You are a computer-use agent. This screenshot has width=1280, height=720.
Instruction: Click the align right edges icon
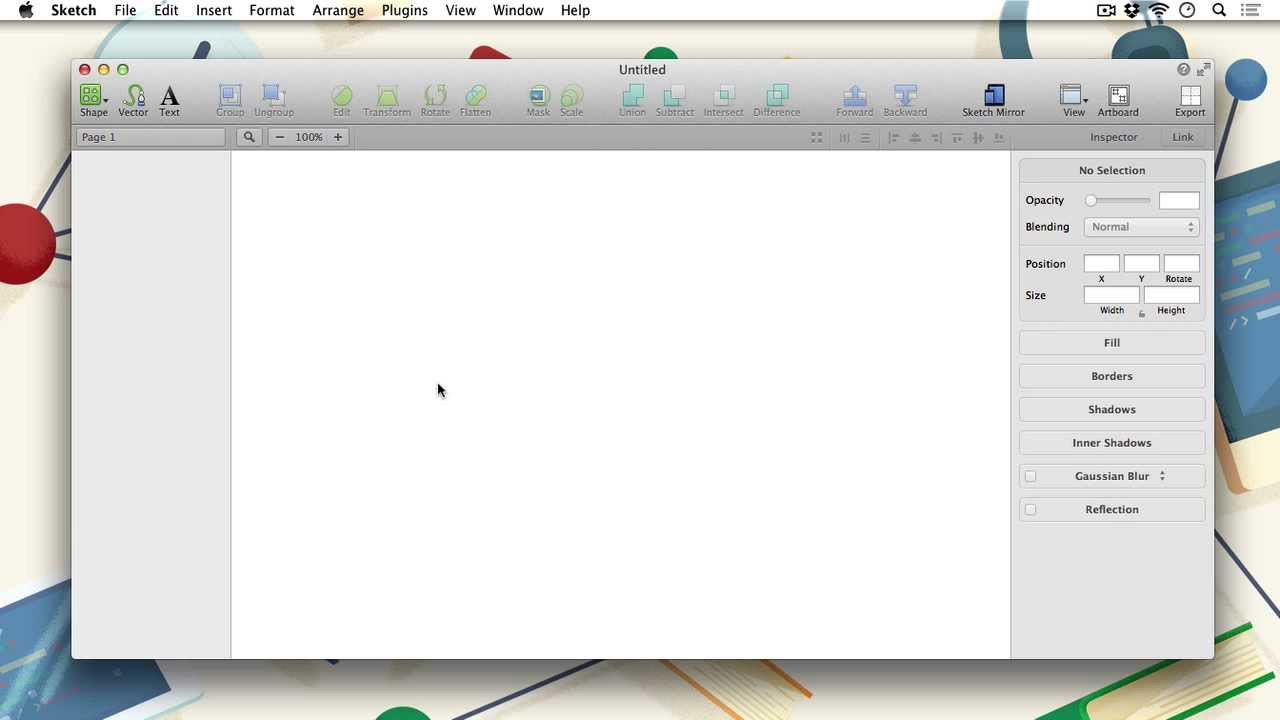936,137
